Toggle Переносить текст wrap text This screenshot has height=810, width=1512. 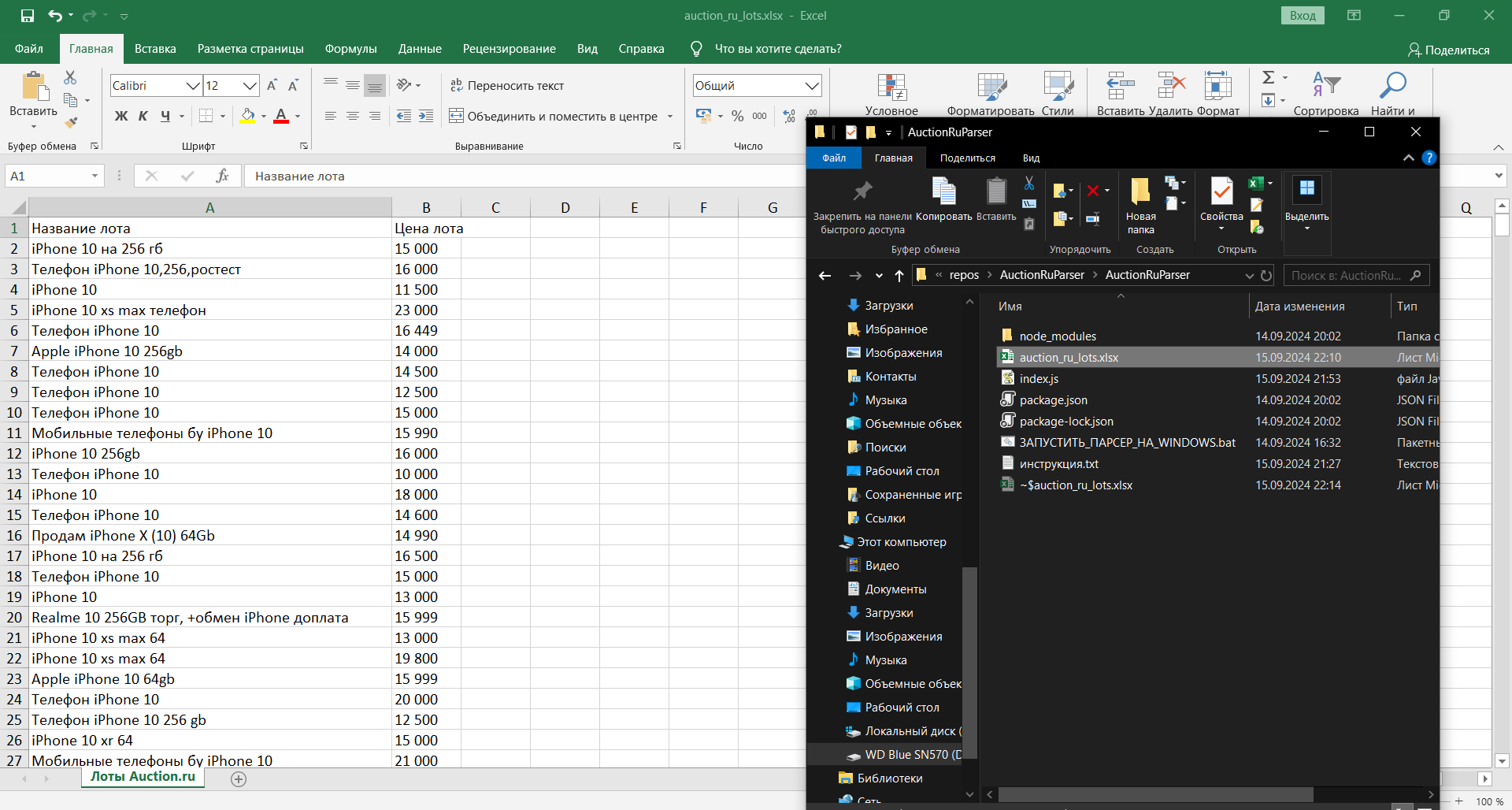(x=506, y=85)
